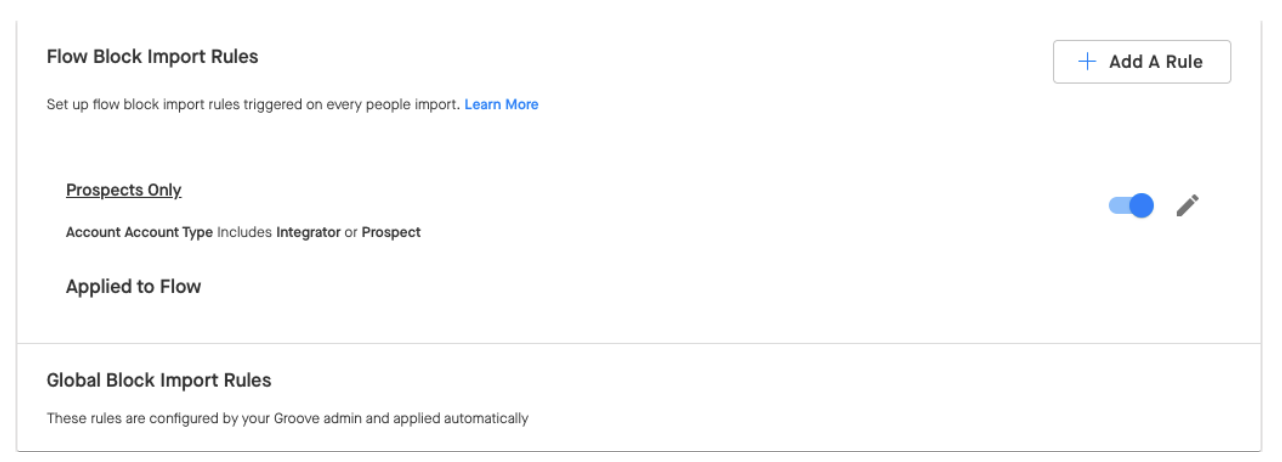Select the Global Block Import Rules heading
Screen dimensions: 1282x462
(159, 380)
